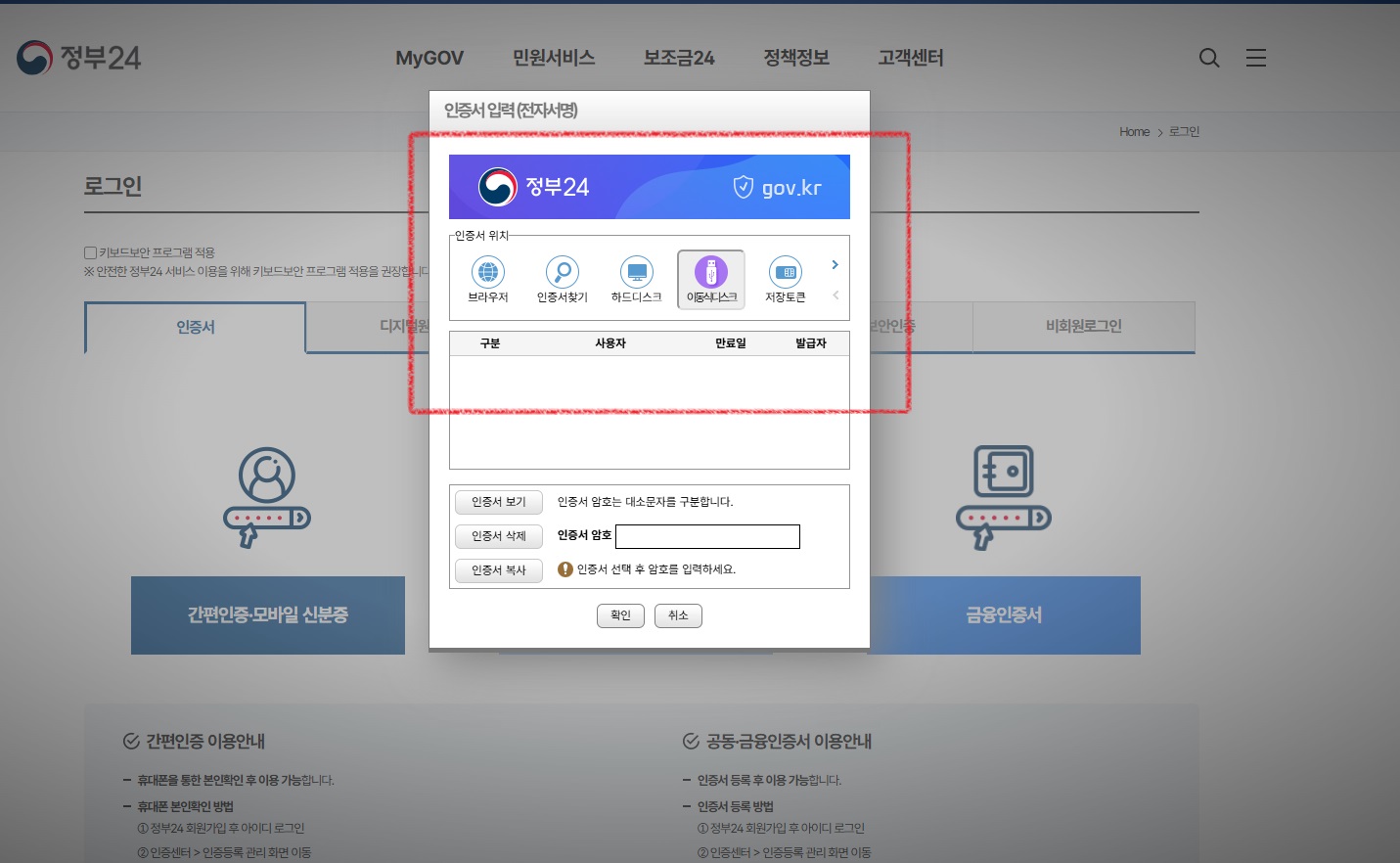The height and width of the screenshot is (863, 1400).
Task: Click 인증서 삭제 button
Action: click(499, 536)
